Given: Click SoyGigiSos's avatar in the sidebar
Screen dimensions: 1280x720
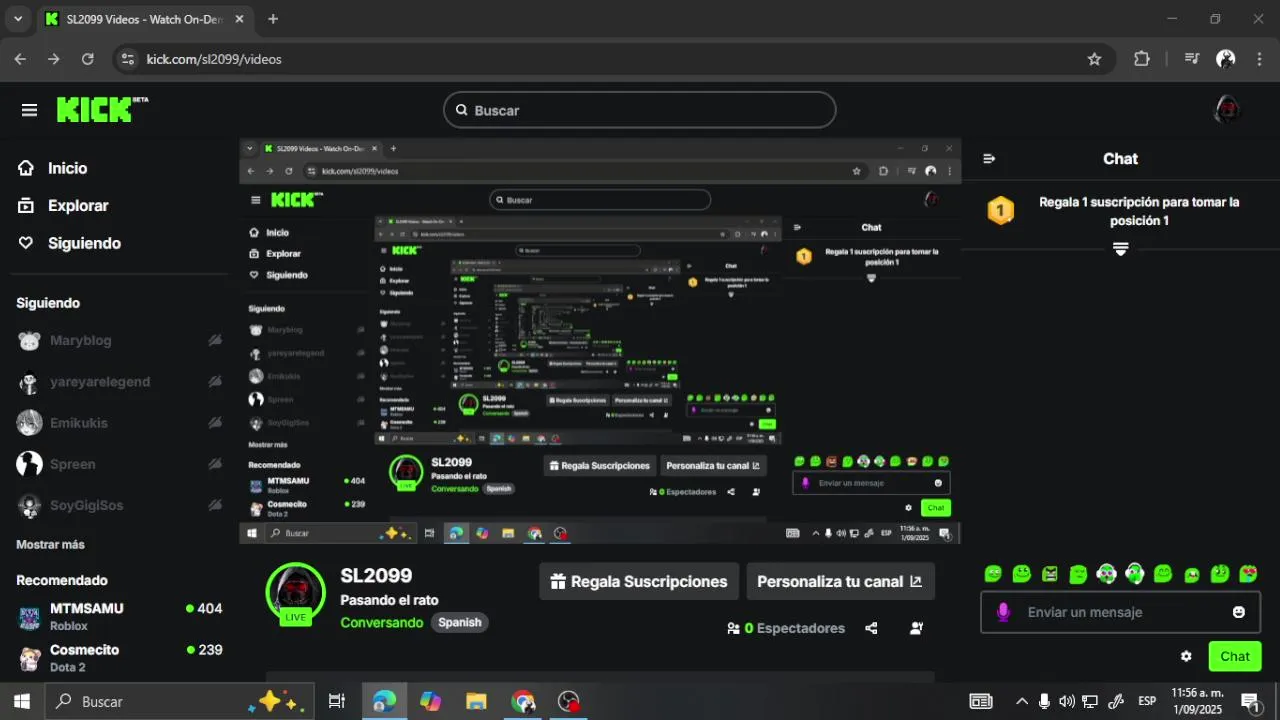Looking at the screenshot, I should [x=30, y=505].
